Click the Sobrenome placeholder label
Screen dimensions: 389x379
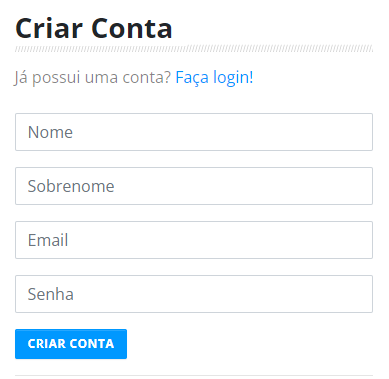[x=71, y=186]
